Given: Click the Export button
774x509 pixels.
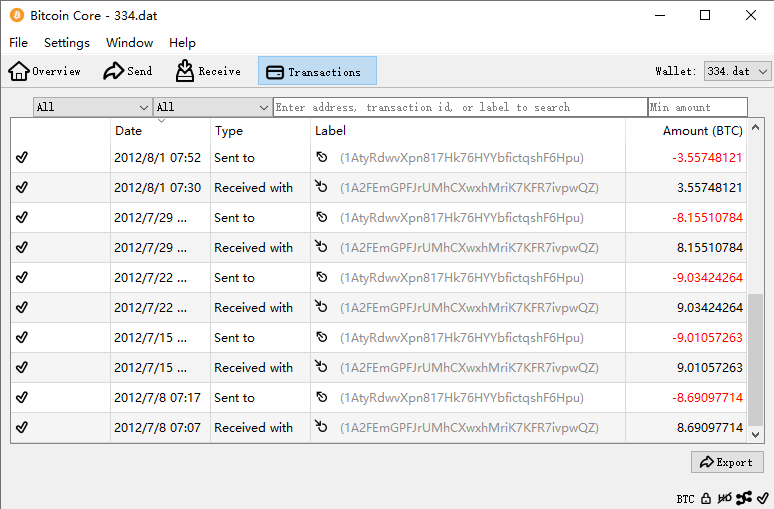Looking at the screenshot, I should pos(727,462).
